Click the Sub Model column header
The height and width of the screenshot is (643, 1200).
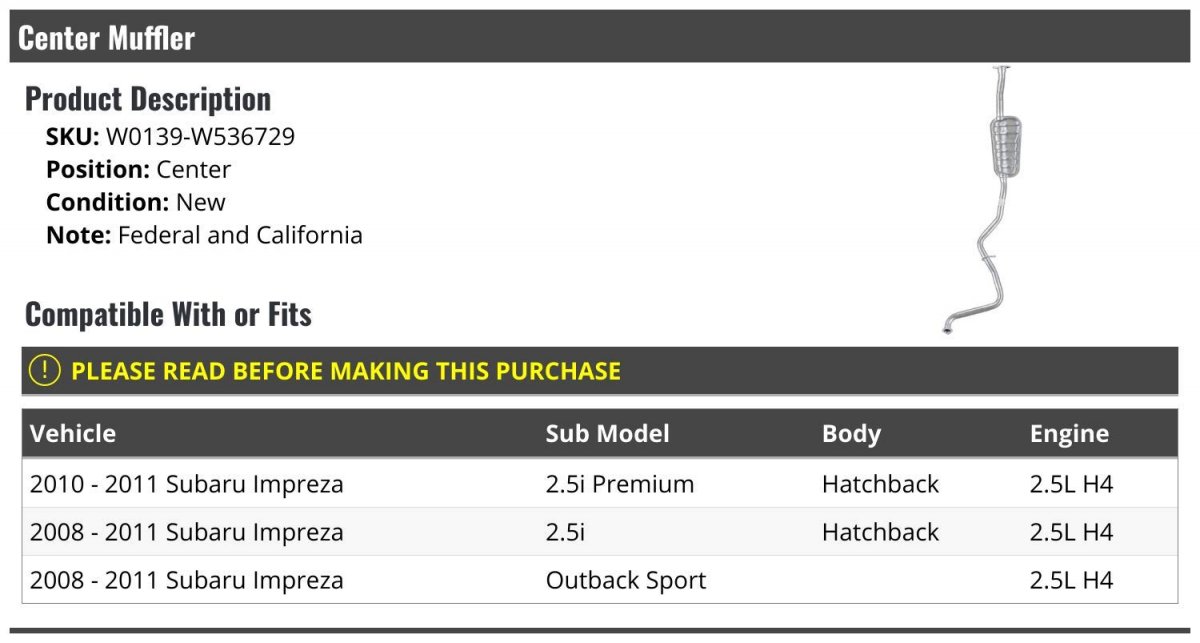click(x=607, y=433)
